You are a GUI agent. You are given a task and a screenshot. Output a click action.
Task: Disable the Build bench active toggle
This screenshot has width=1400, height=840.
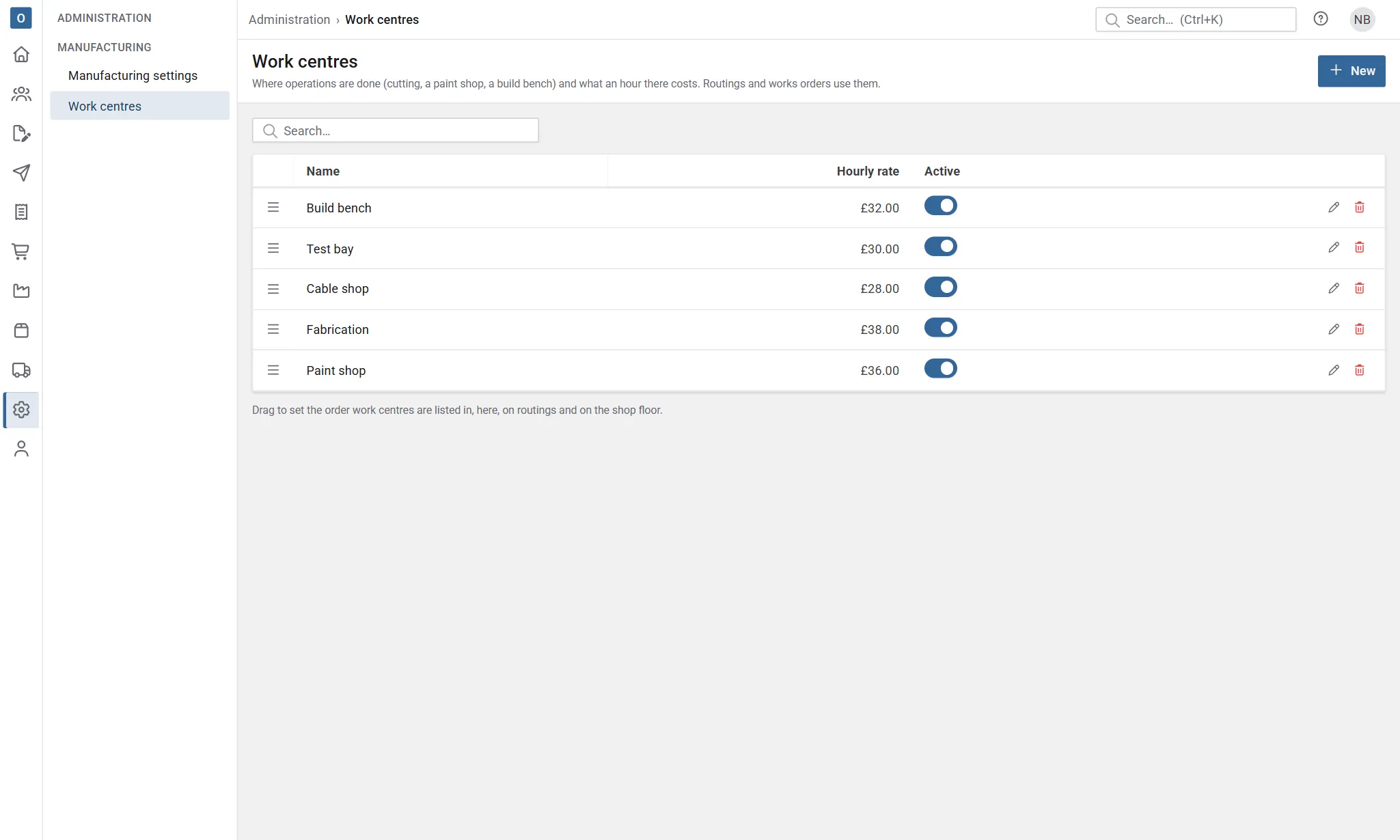[x=940, y=206]
